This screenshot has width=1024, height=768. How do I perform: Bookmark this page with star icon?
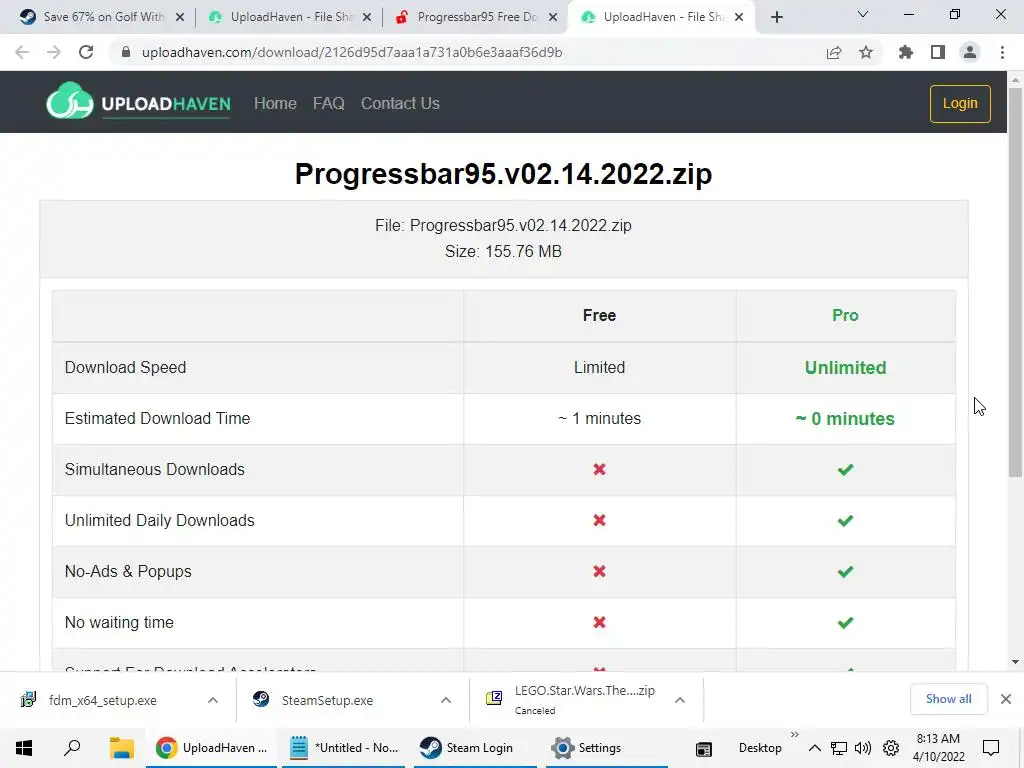[x=866, y=52]
